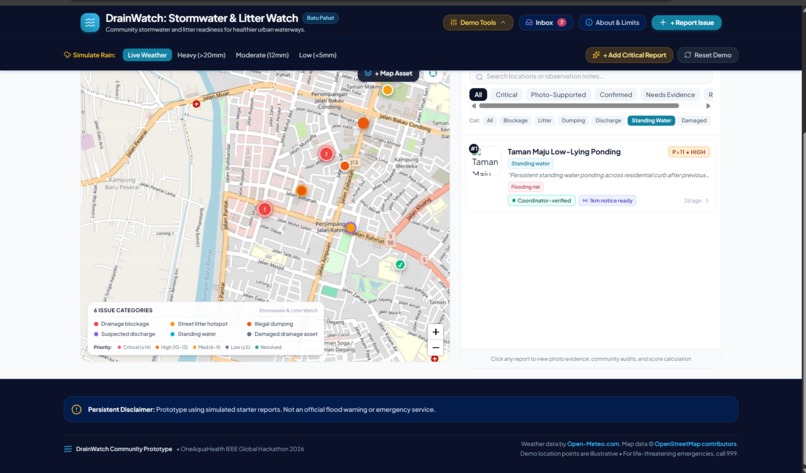Click the orange marker beside route 113 sign

[345, 166]
